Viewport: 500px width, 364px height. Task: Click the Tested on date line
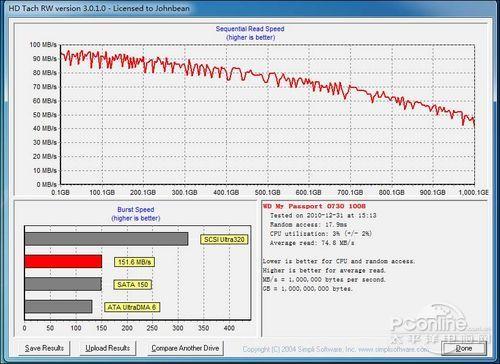[x=323, y=215]
